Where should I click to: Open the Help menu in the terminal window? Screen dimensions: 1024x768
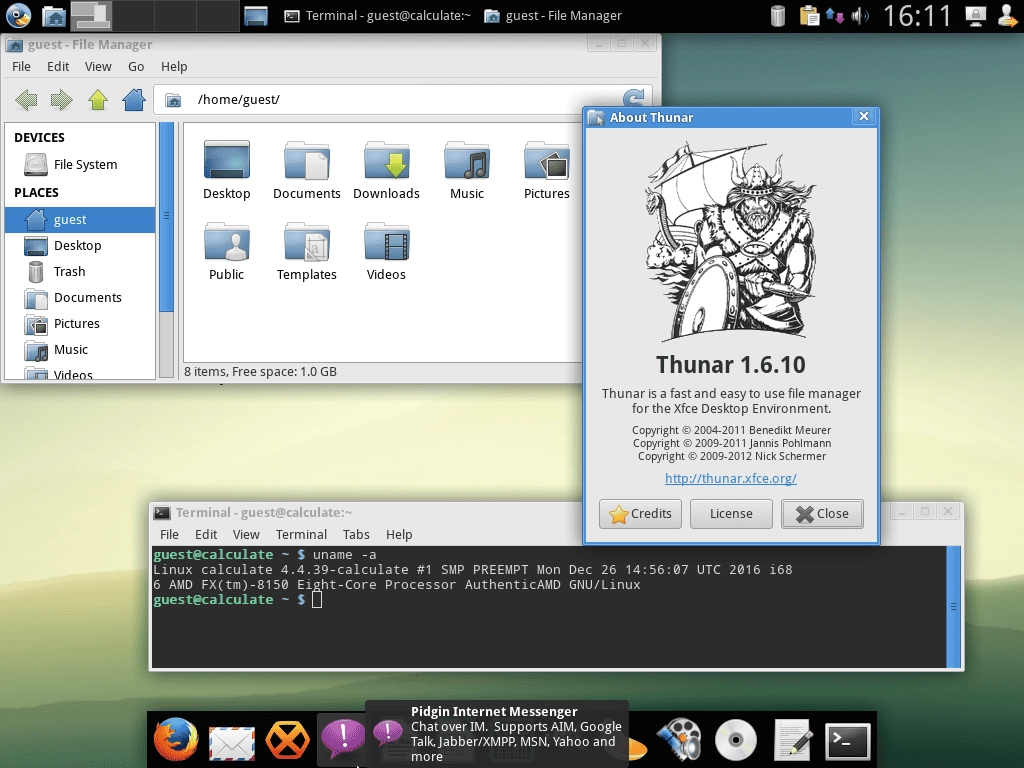tap(399, 534)
